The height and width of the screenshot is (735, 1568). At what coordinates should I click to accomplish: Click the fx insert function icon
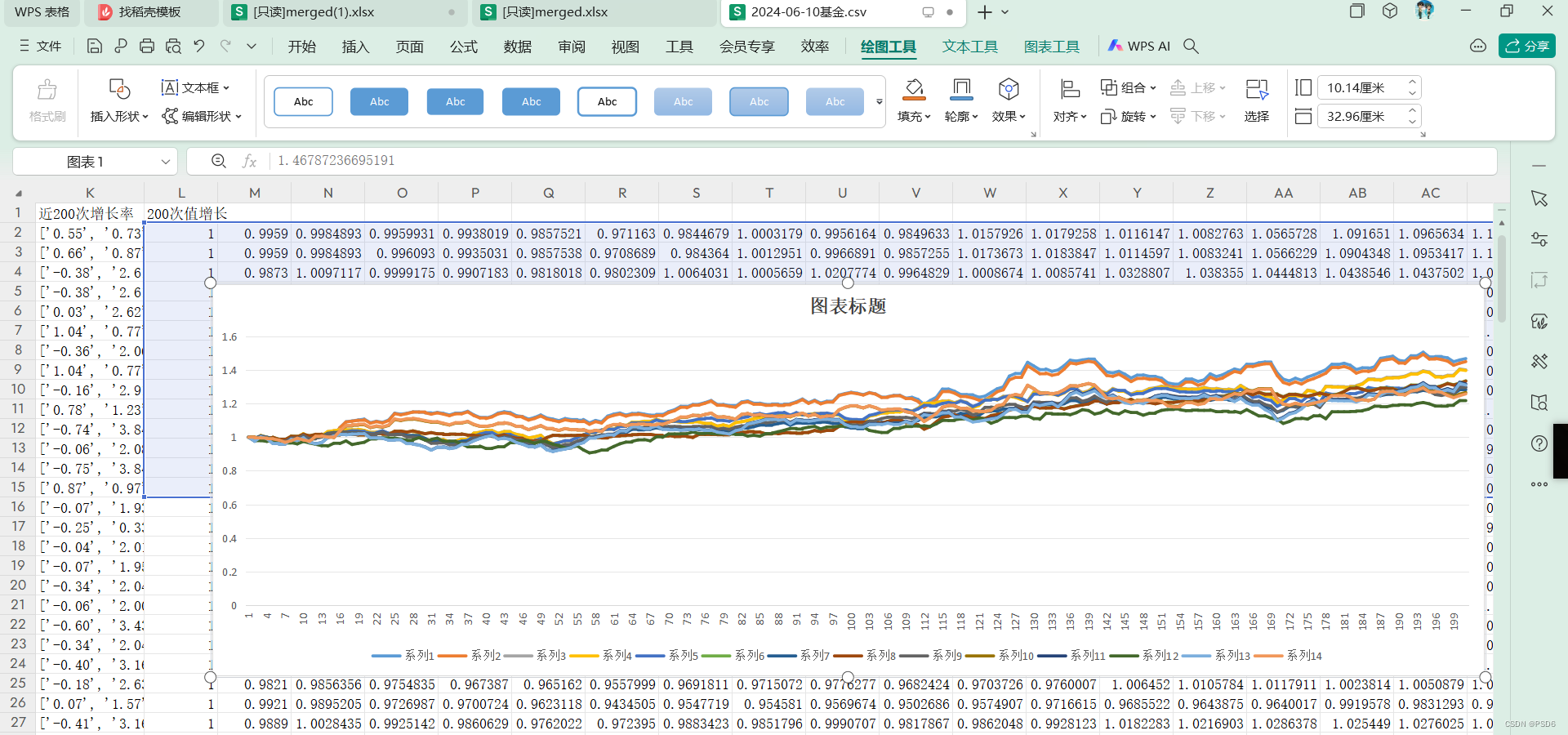tap(250, 161)
